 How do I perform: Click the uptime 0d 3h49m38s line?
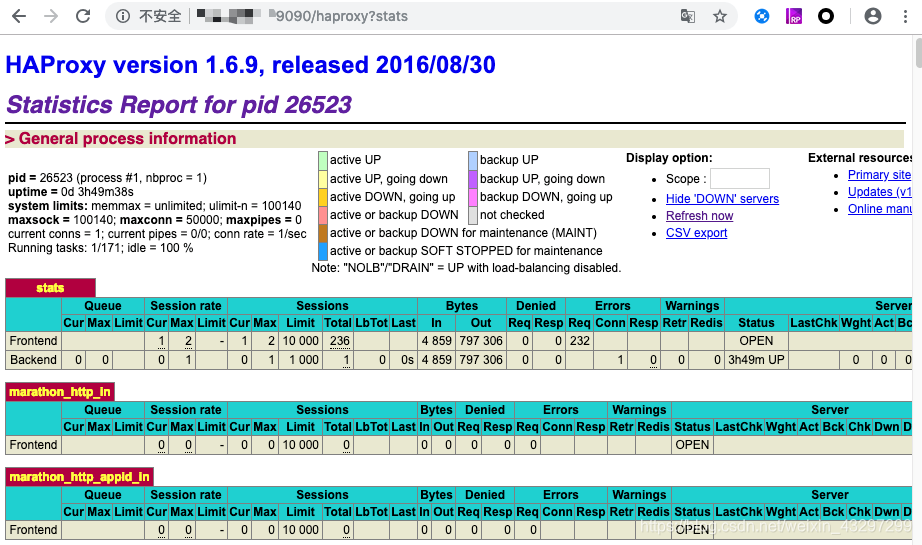point(71,192)
